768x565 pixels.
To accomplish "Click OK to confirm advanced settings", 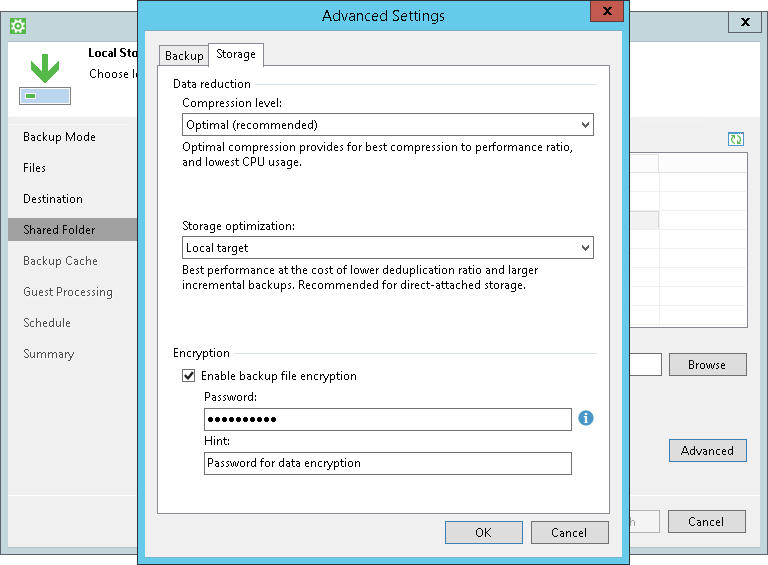I will point(483,533).
